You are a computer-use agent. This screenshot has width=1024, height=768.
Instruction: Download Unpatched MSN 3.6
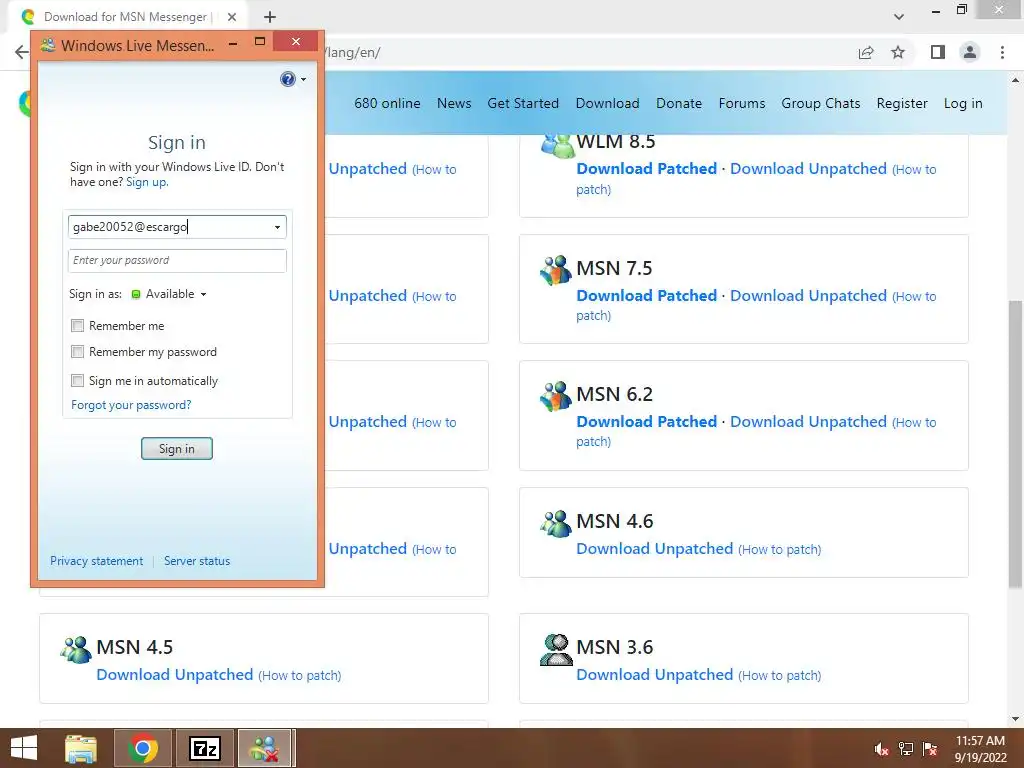[x=654, y=675]
